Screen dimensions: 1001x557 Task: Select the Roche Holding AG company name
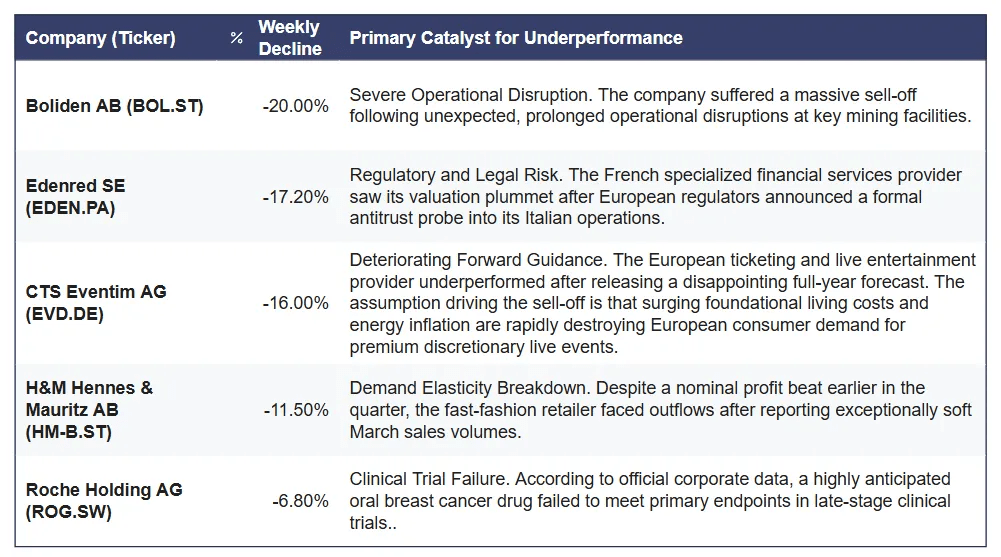click(x=104, y=489)
